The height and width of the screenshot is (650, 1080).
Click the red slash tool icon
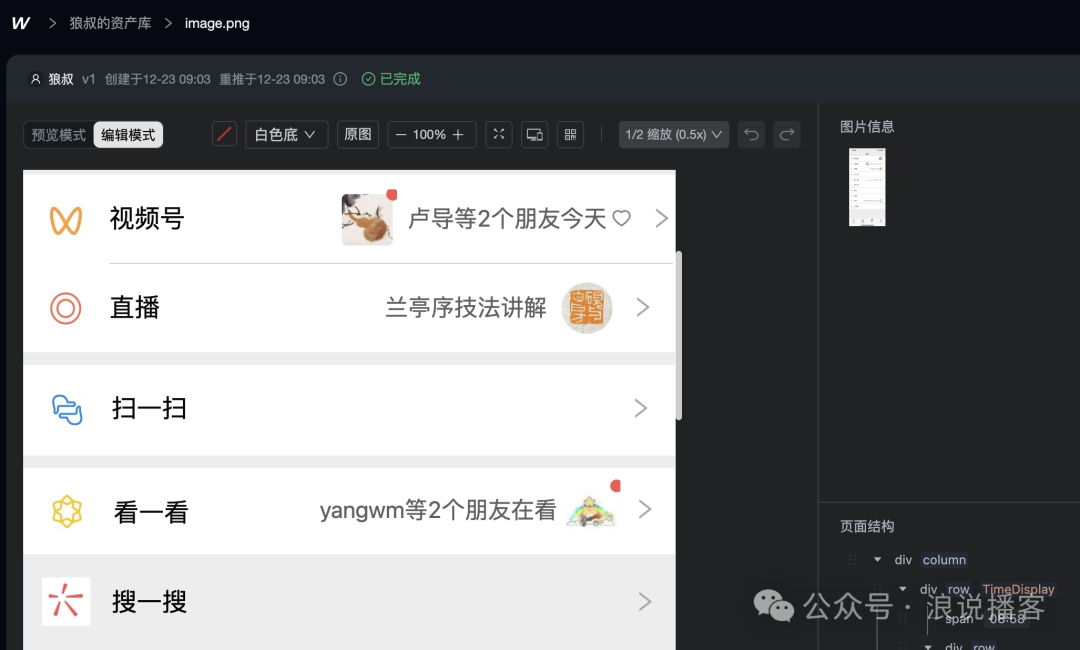click(x=225, y=134)
